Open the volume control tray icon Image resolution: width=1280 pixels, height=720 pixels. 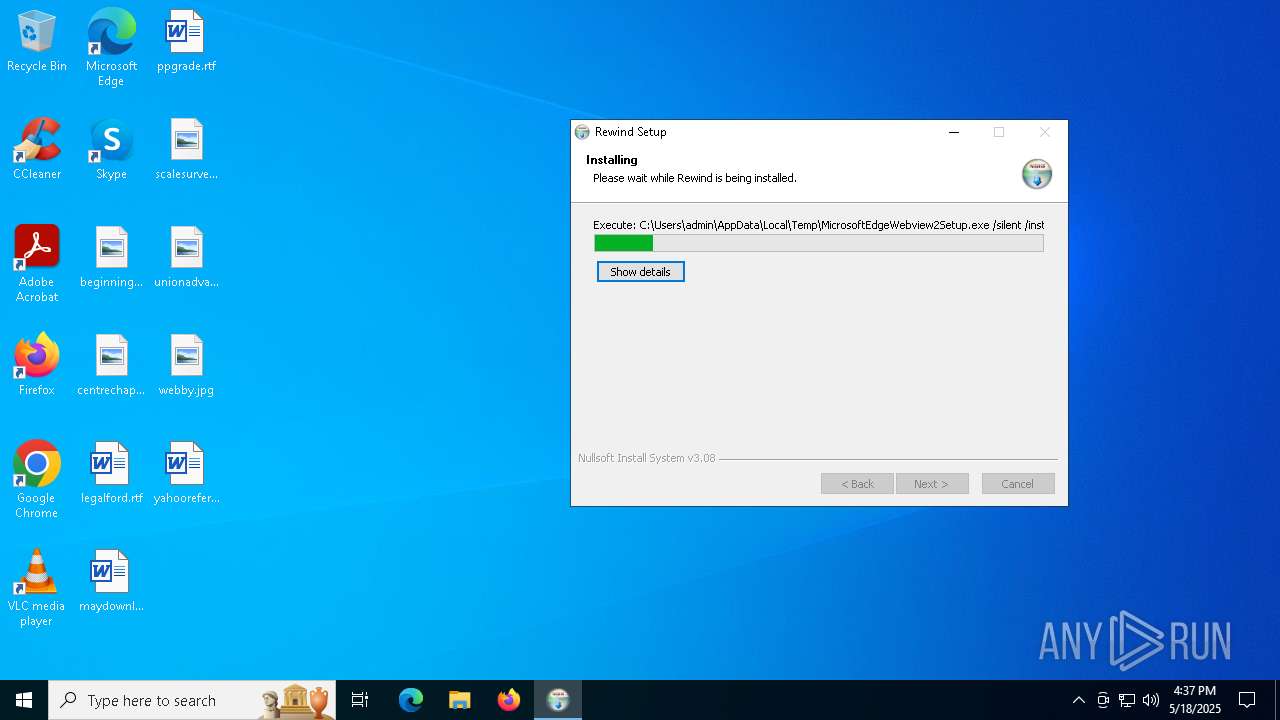click(x=1151, y=700)
